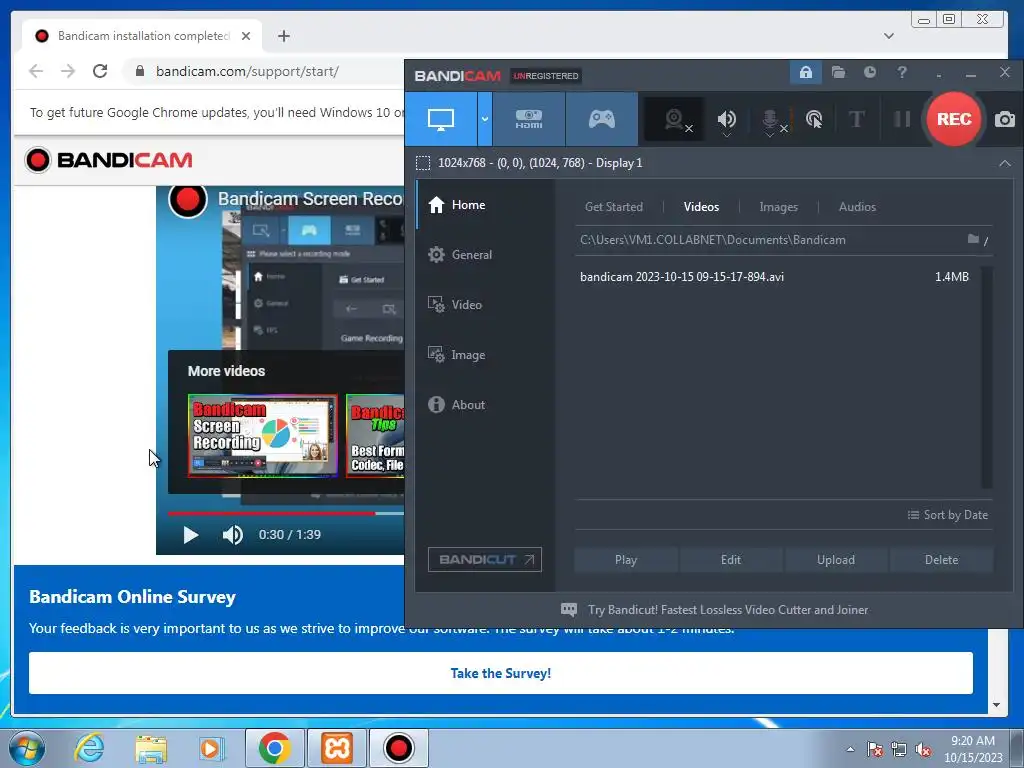
Task: Switch to the Images tab
Action: [778, 207]
